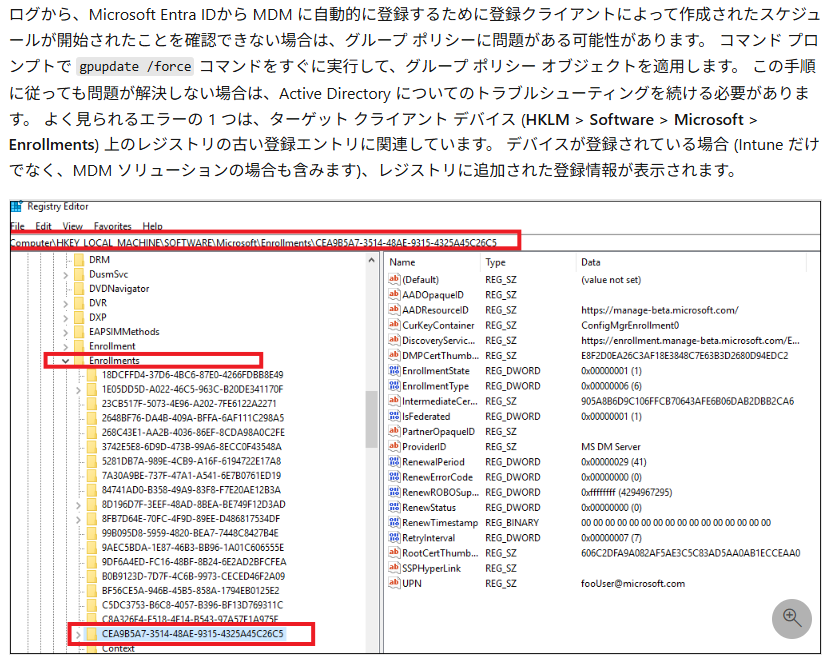Open the Favorites menu in Registry Editor
The image size is (834, 667).
[112, 226]
